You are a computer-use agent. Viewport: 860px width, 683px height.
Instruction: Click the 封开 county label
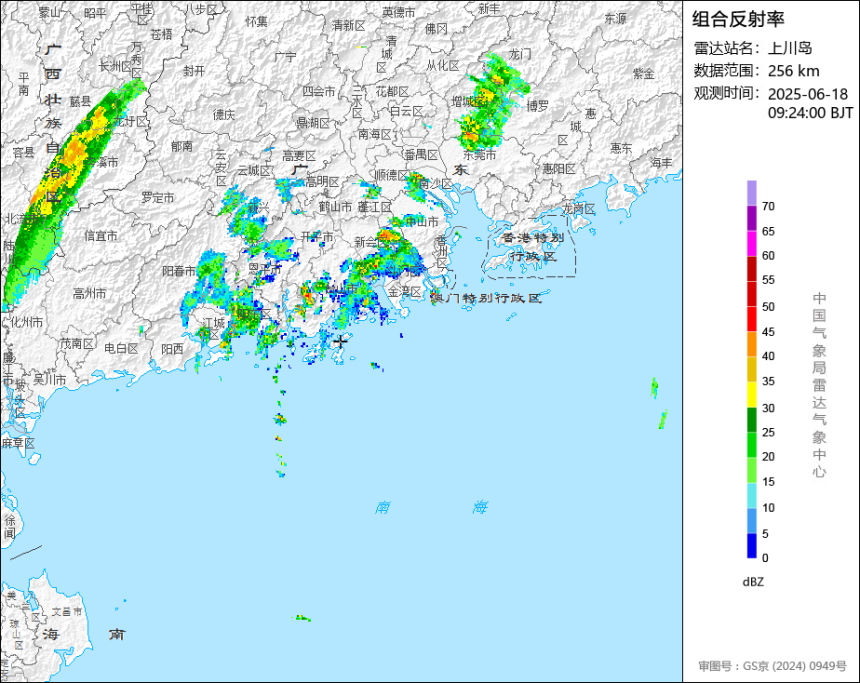click(x=194, y=71)
